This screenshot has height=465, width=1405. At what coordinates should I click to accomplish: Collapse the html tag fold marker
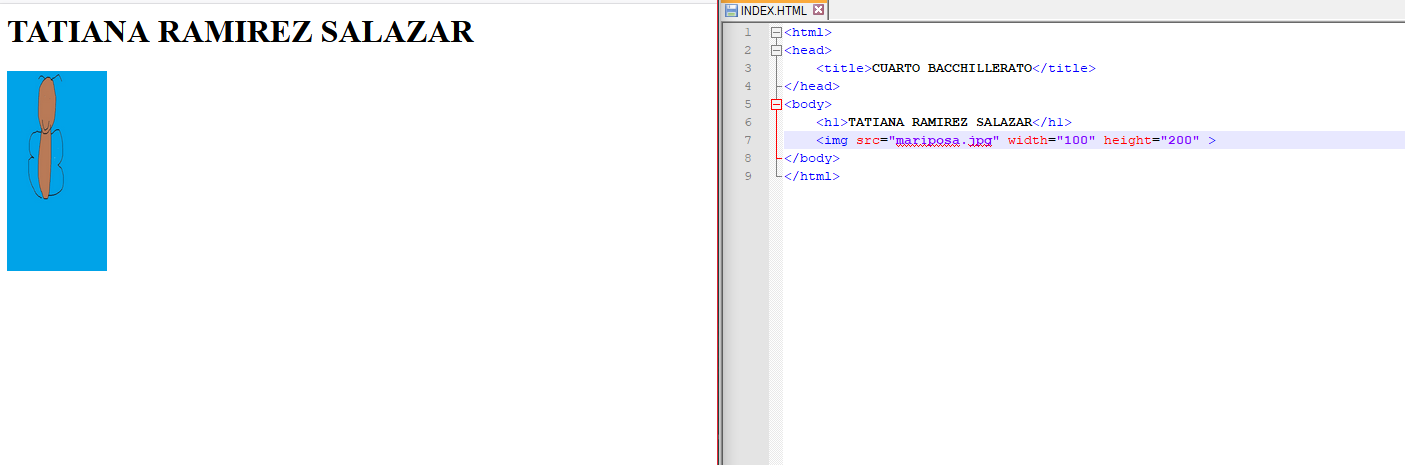776,32
